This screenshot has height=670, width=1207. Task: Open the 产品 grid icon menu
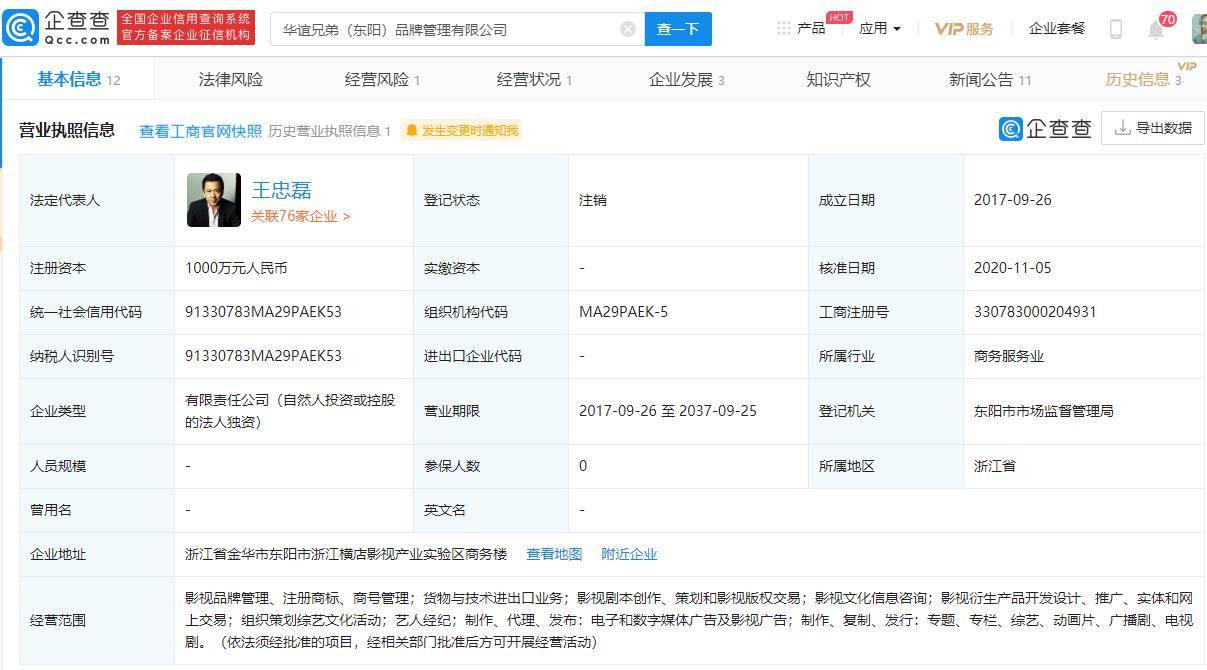pos(800,28)
